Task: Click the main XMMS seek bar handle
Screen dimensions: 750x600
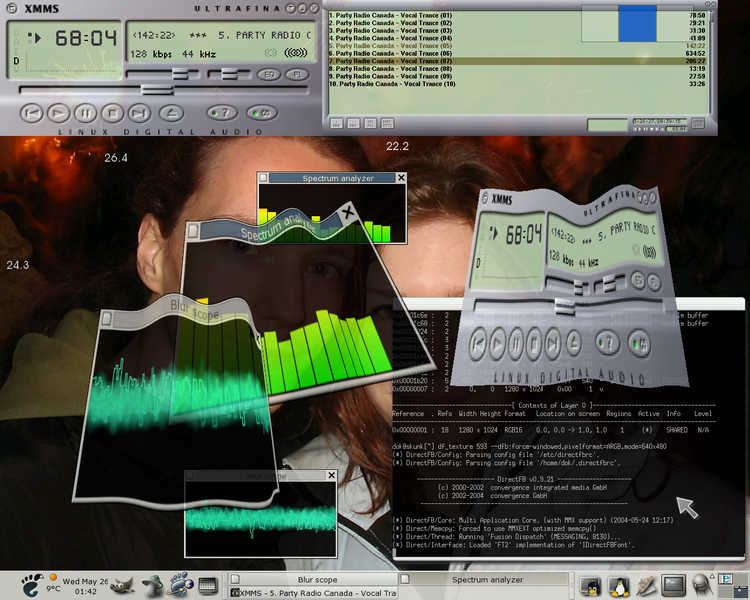Action: pos(157,89)
